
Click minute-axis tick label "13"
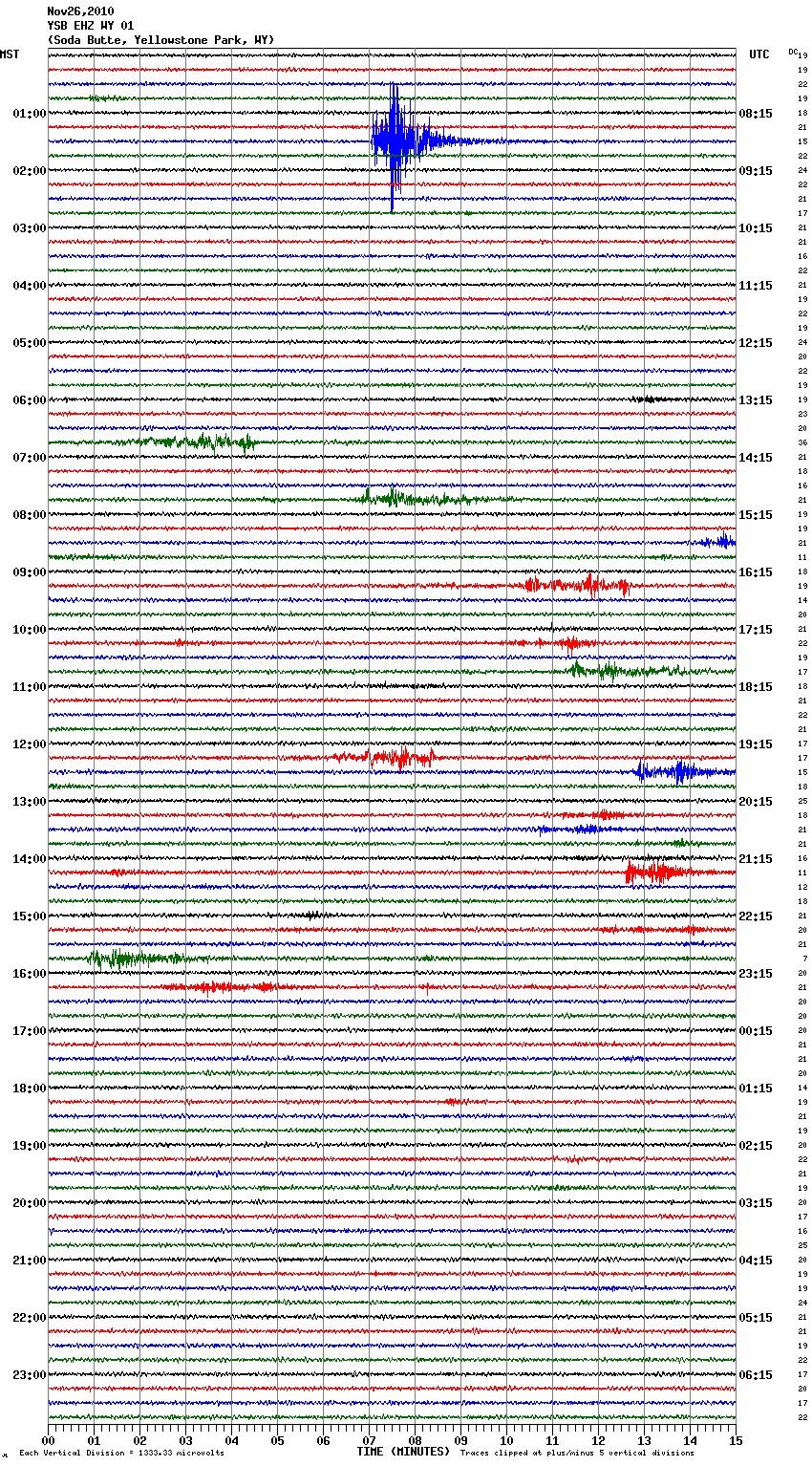[645, 1440]
